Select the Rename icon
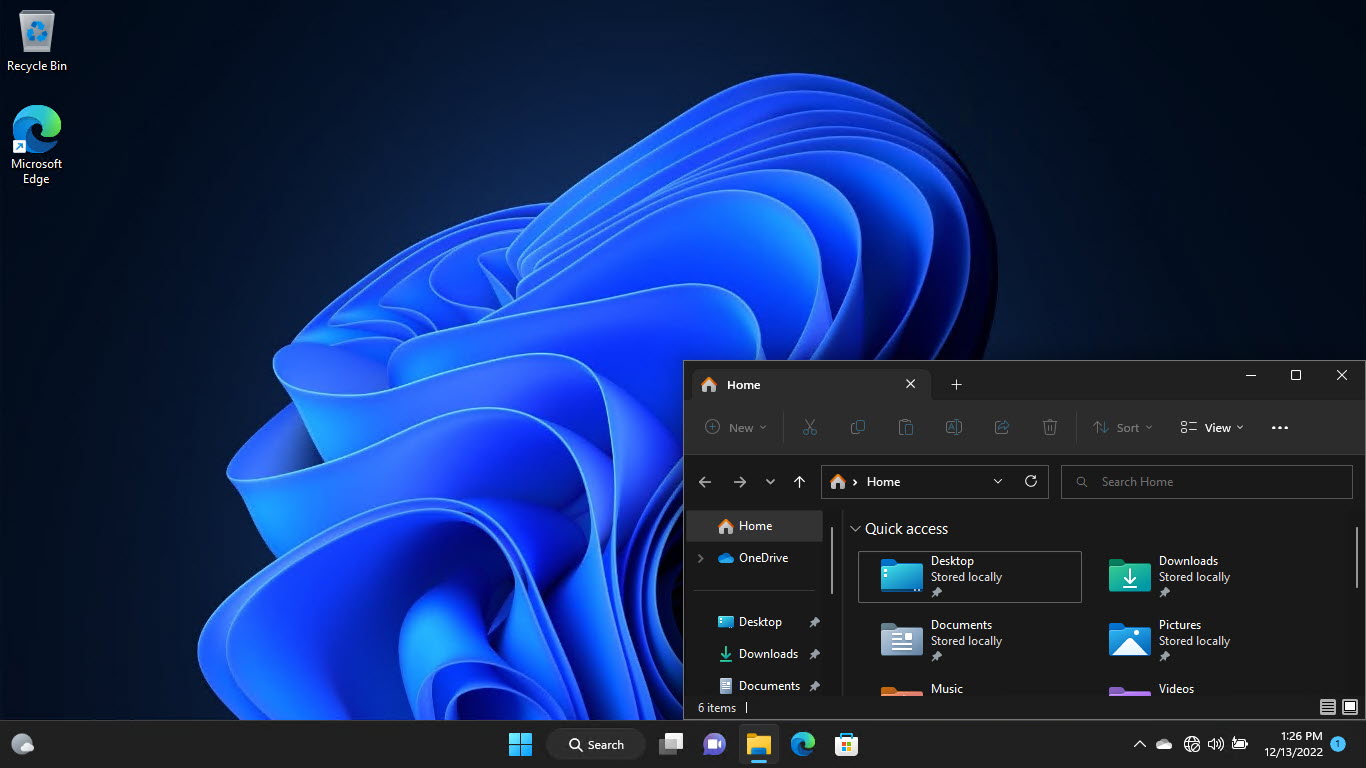 coord(954,427)
